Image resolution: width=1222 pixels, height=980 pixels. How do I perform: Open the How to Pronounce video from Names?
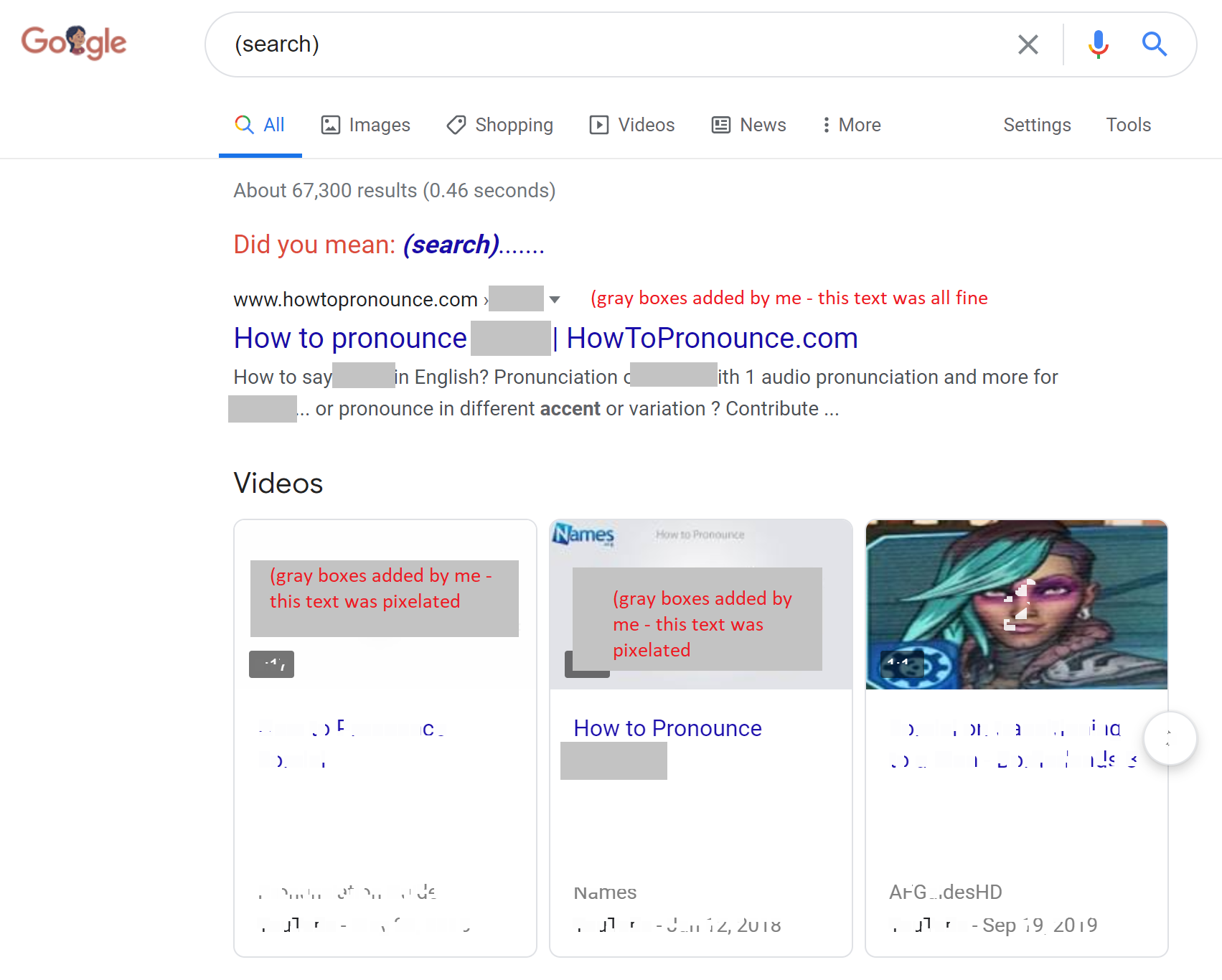coord(667,727)
